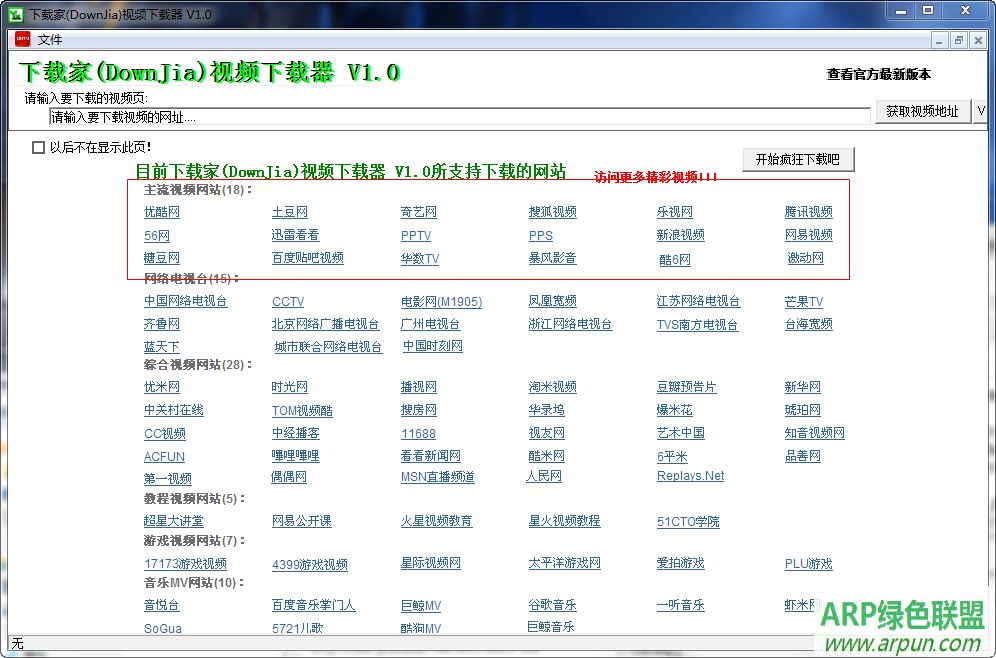Select the 腾讯视频 link
996x658 pixels.
click(x=807, y=211)
